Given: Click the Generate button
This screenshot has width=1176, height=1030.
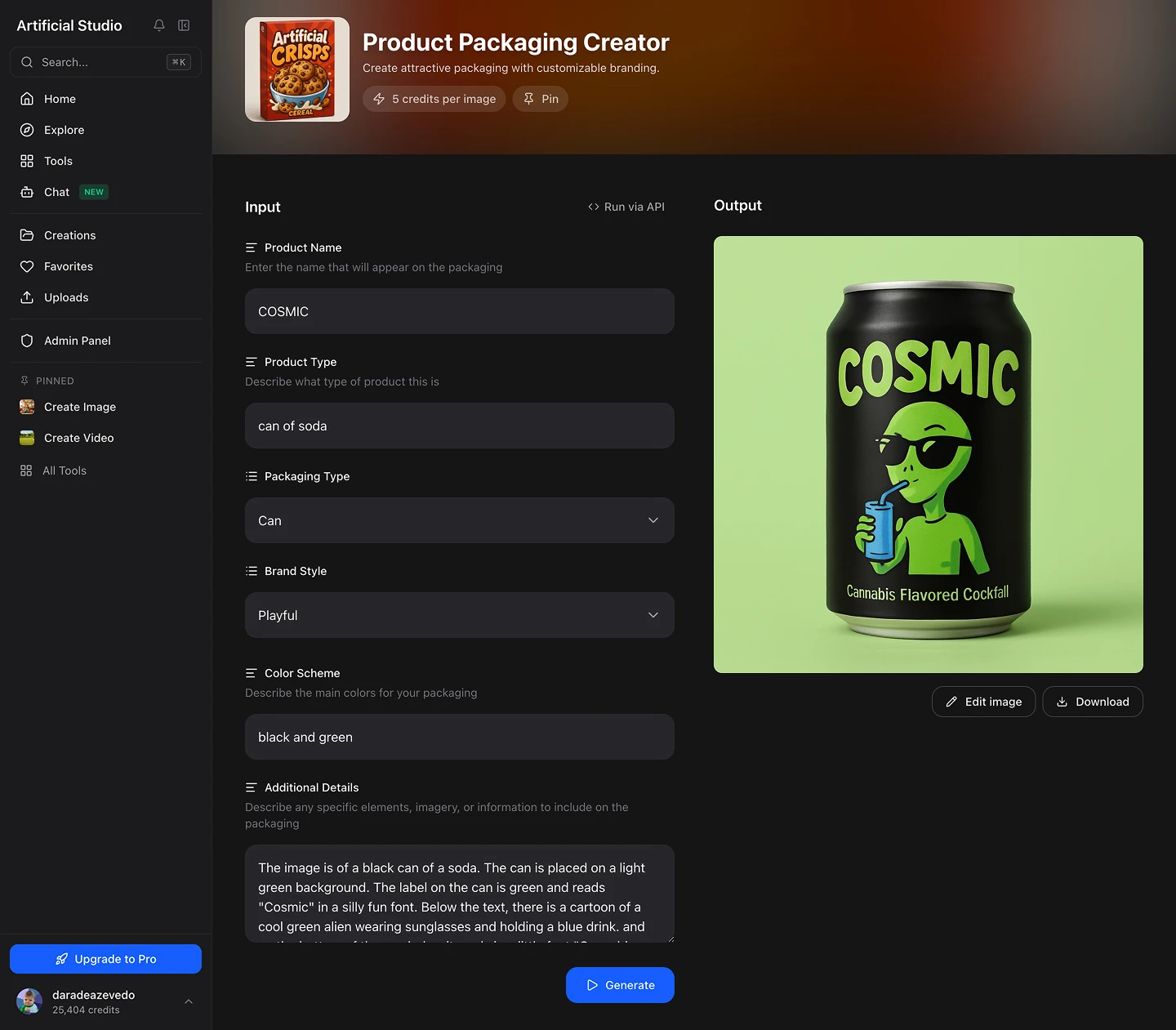Looking at the screenshot, I should (620, 985).
